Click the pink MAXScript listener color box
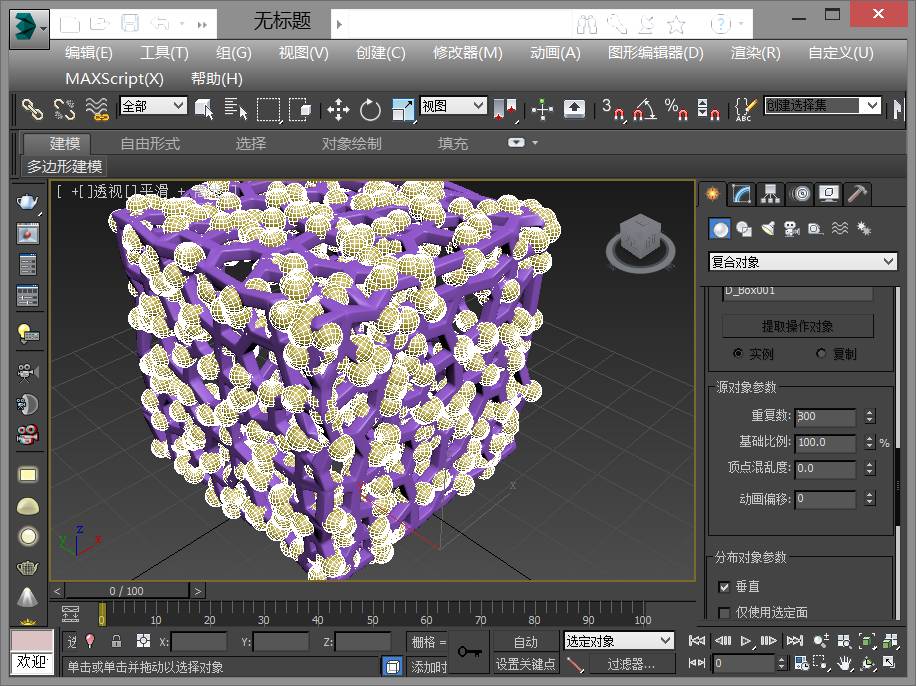The image size is (916, 686). click(x=32, y=640)
